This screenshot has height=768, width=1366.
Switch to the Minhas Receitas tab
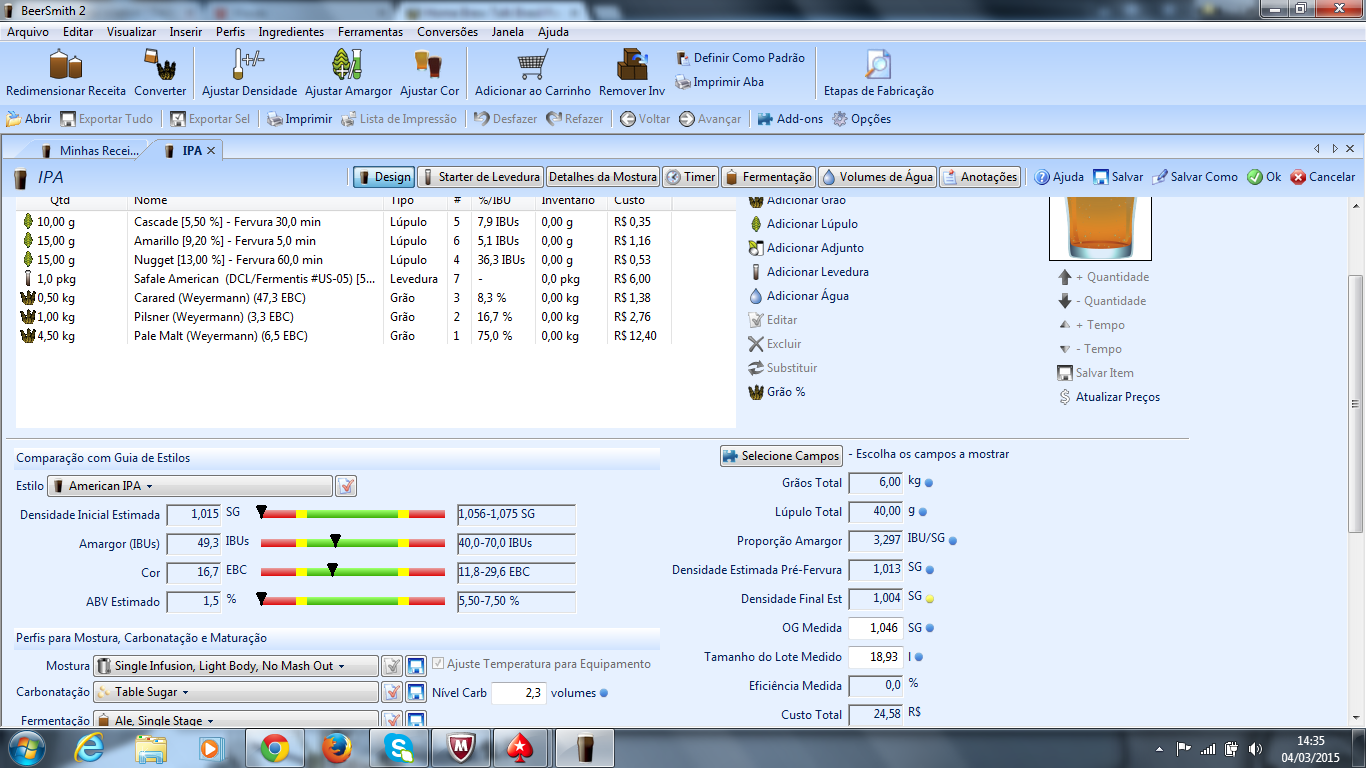click(90, 151)
